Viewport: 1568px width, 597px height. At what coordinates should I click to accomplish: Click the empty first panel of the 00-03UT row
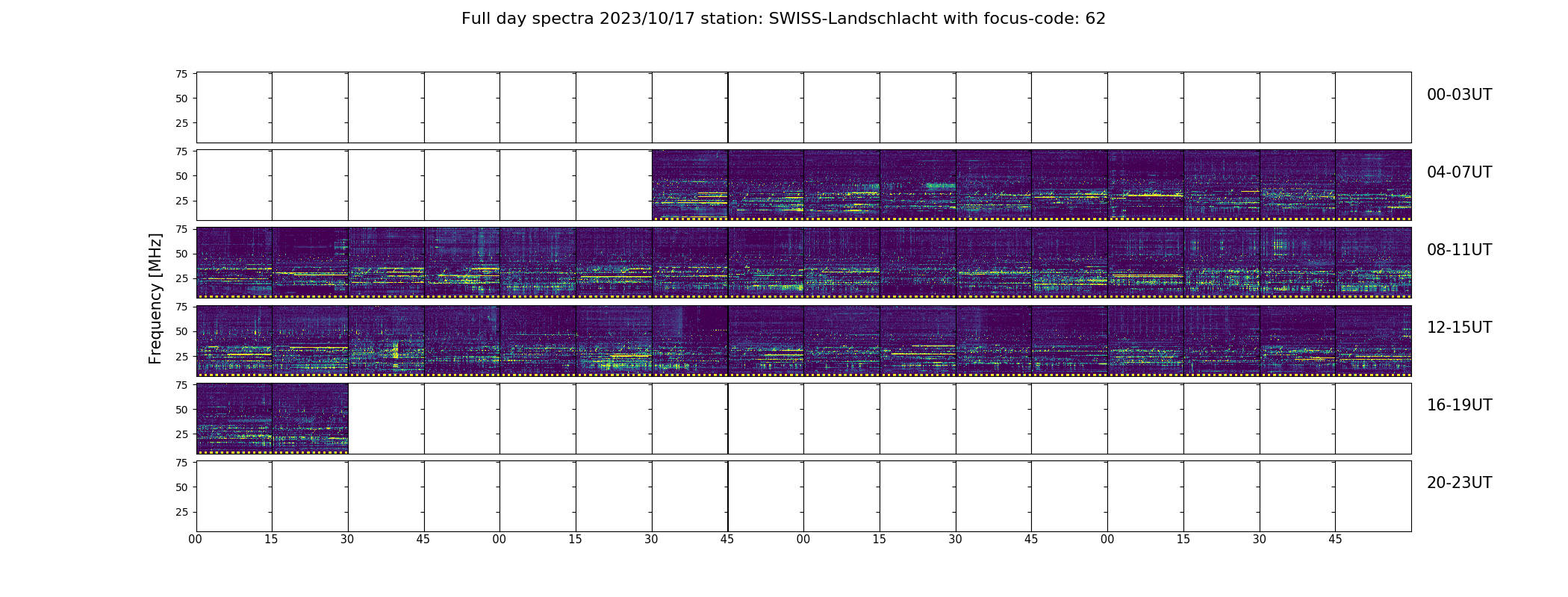pyautogui.click(x=234, y=107)
